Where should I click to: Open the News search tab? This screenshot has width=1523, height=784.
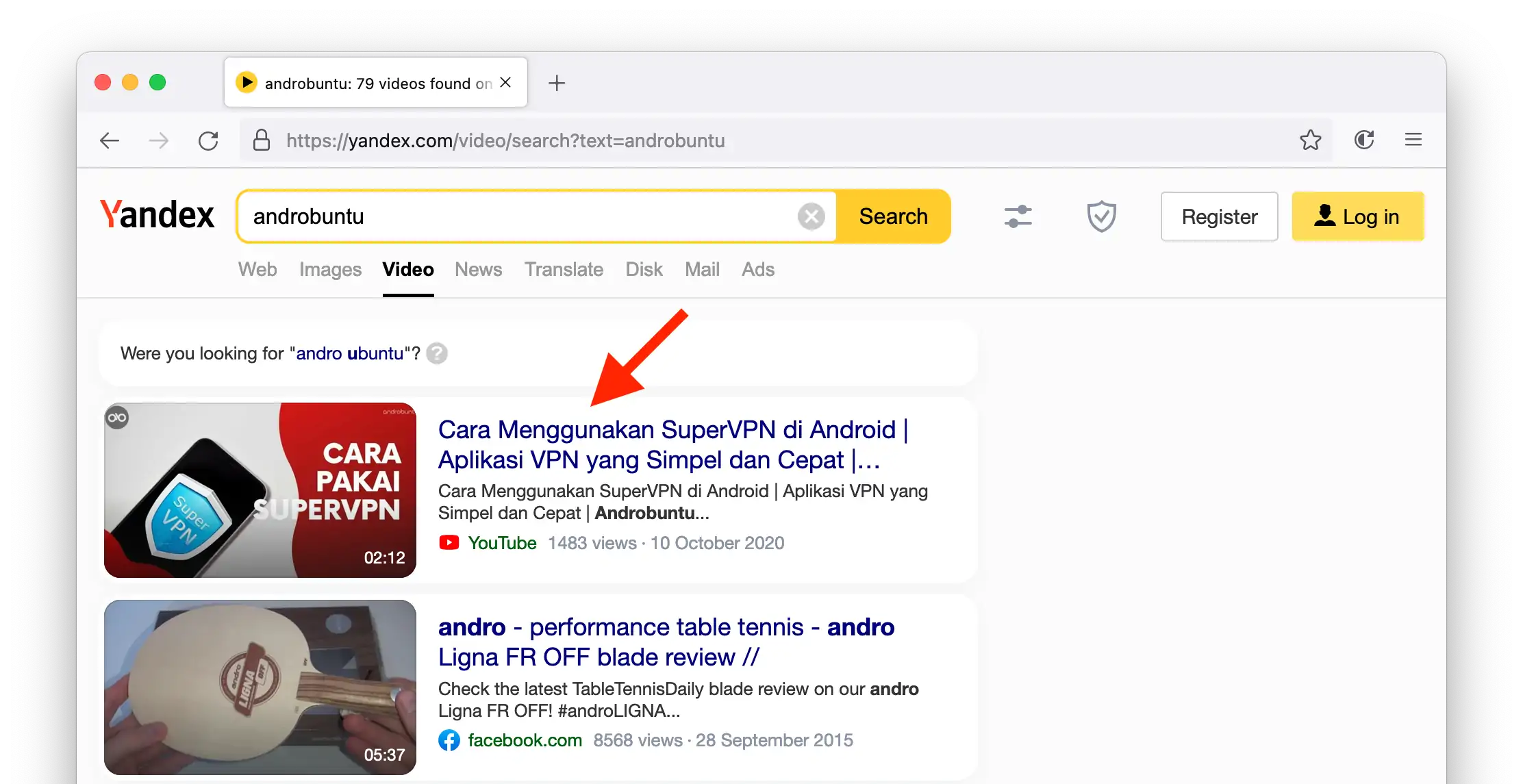(479, 269)
